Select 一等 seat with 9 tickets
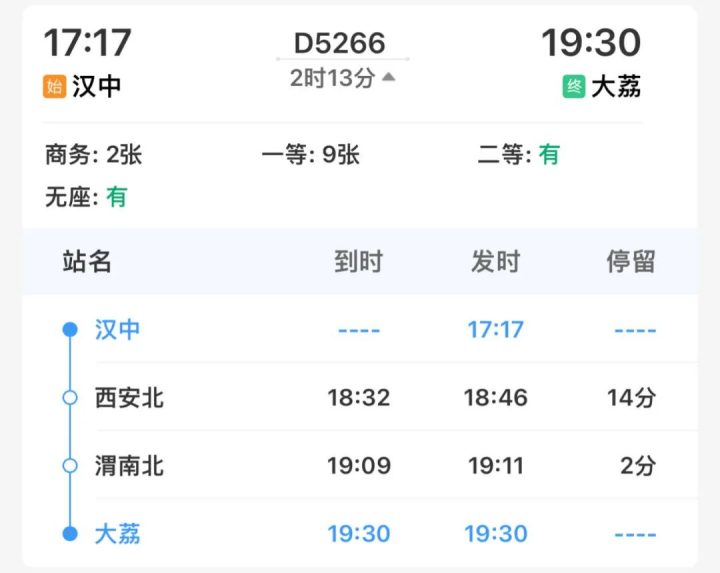720x573 pixels. [310, 155]
